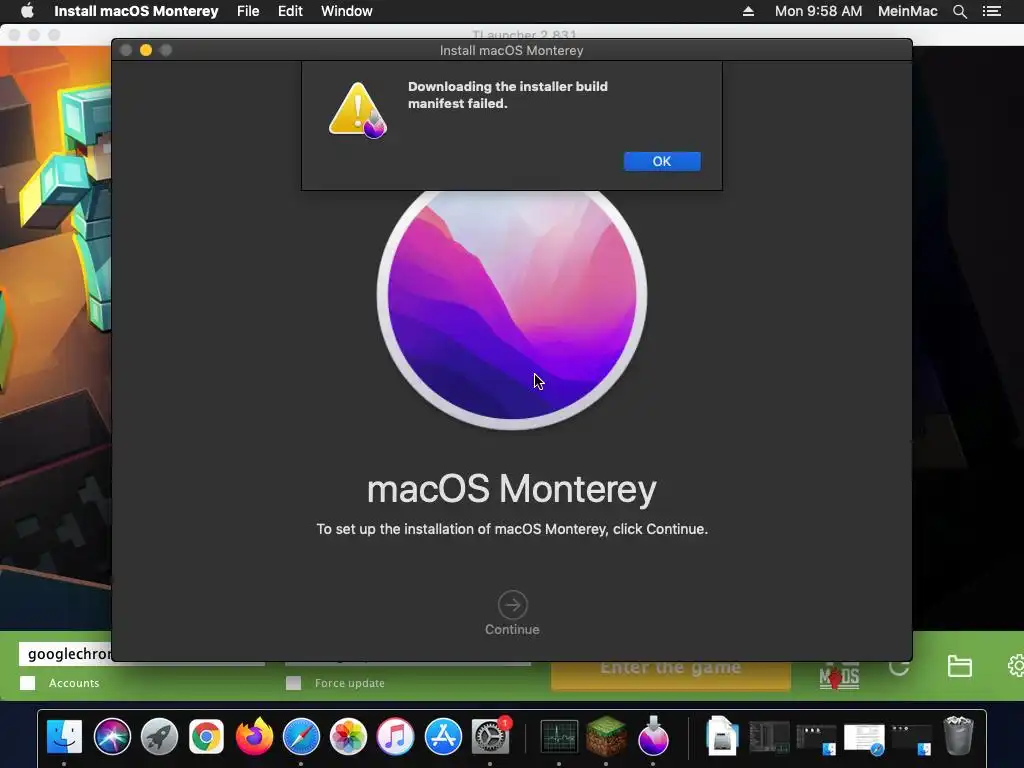Open the Trash from the Dock
The width and height of the screenshot is (1024, 768).
pos(958,735)
